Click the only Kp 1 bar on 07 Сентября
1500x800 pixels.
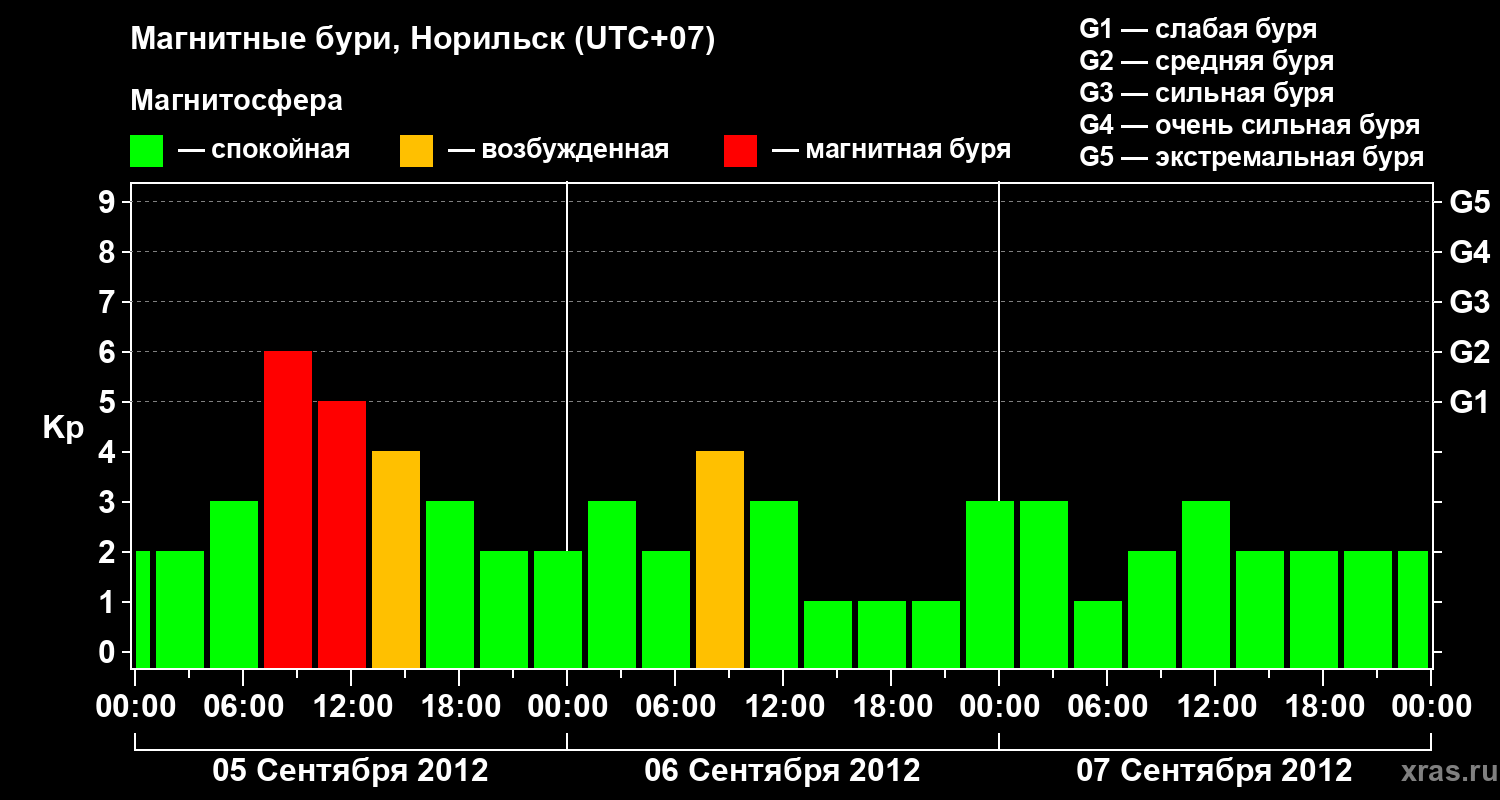[x=1098, y=634]
